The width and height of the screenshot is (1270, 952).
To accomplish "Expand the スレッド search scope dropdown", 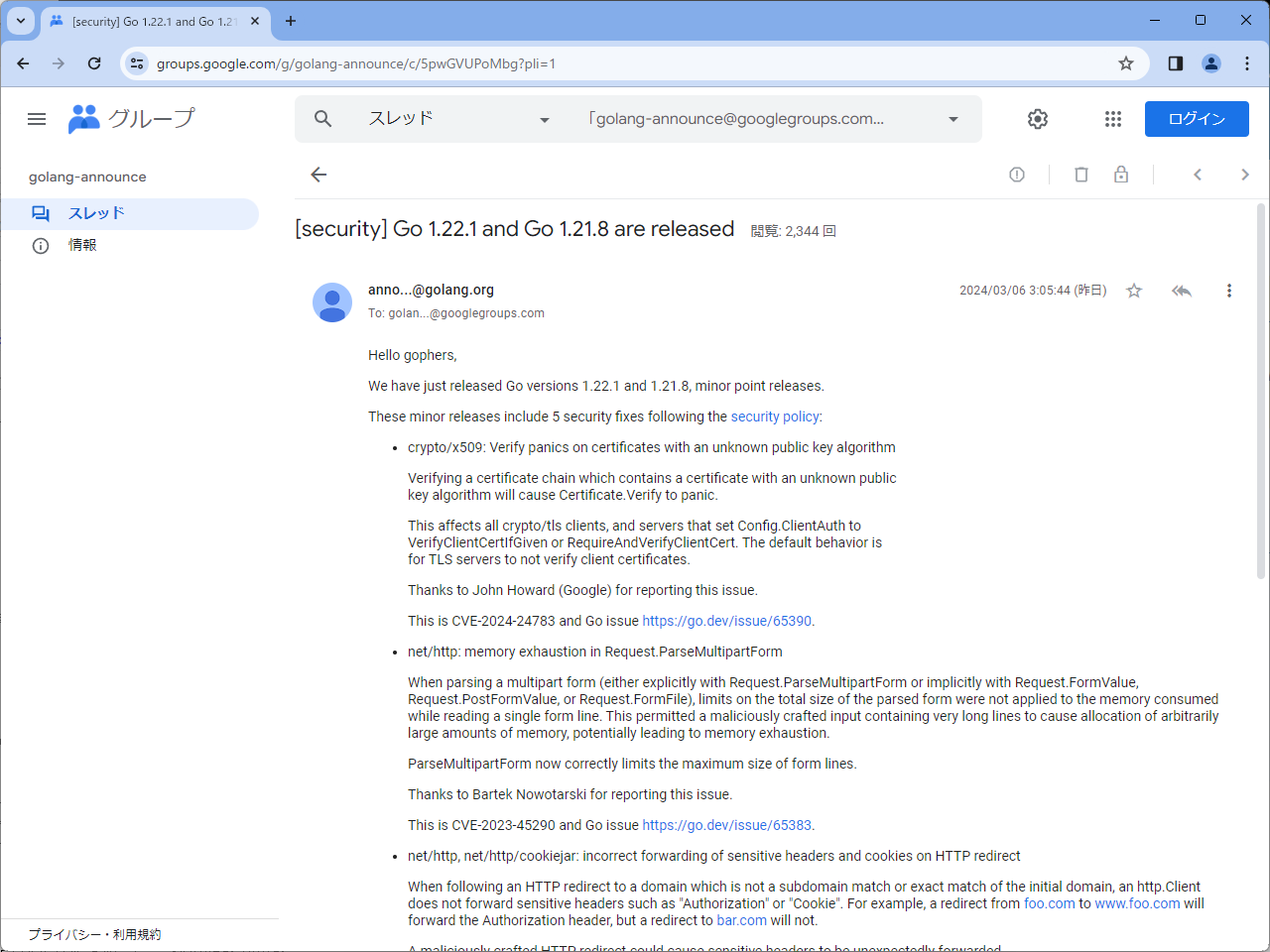I will pyautogui.click(x=544, y=118).
